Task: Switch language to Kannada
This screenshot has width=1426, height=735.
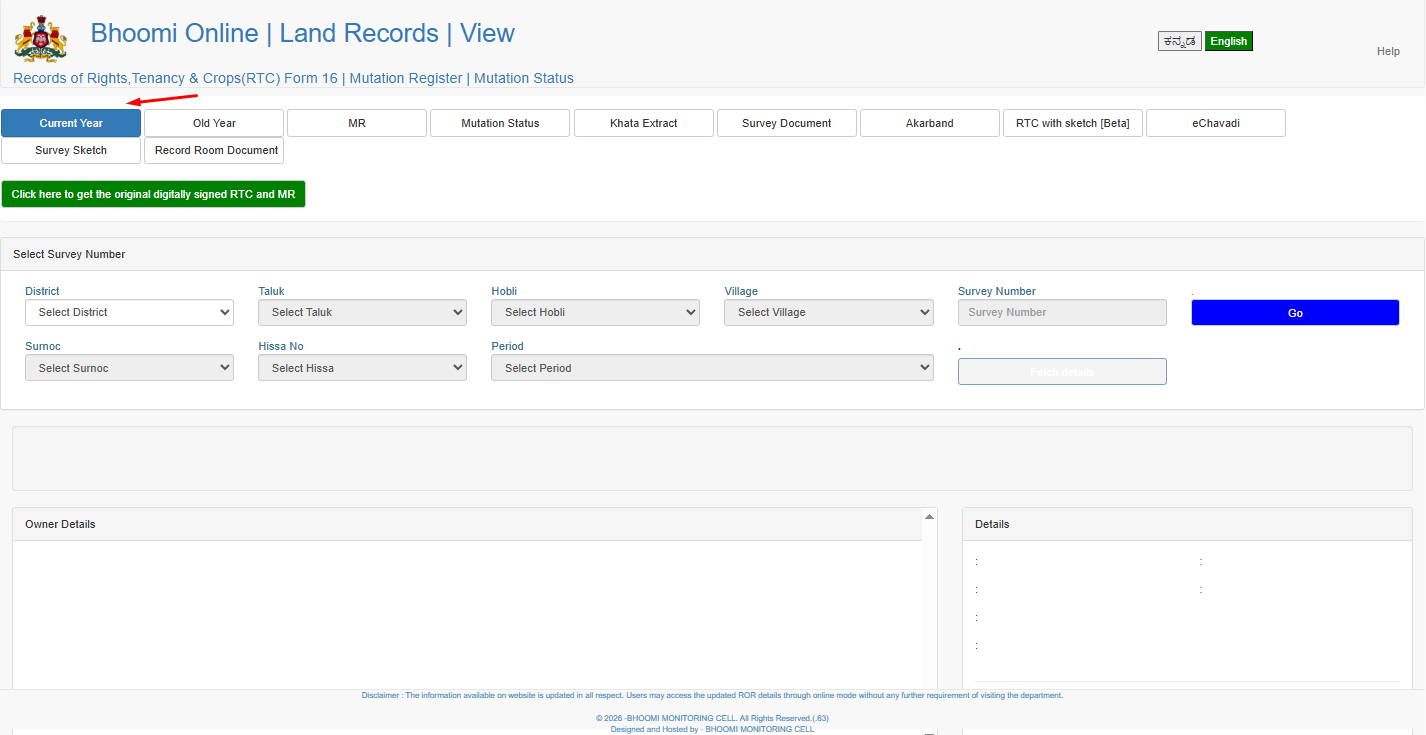Action: (x=1180, y=41)
